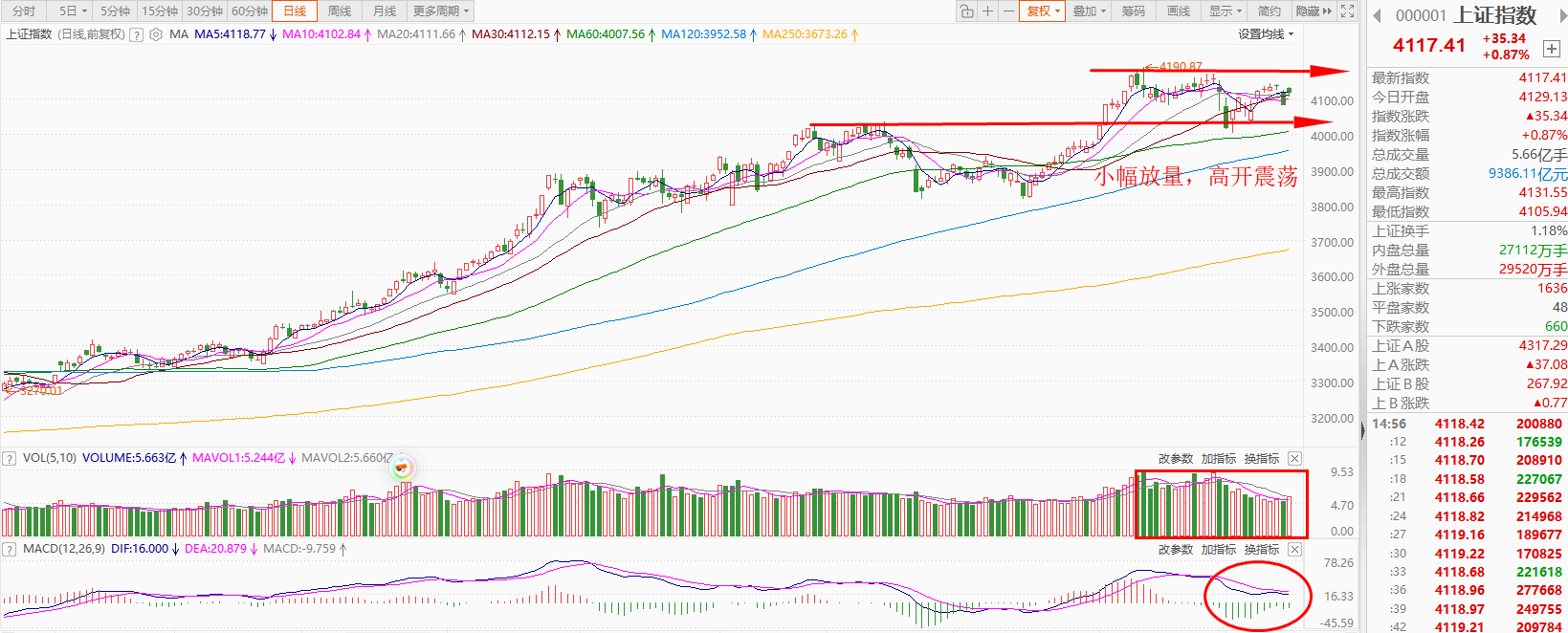Open the 复权 dropdown menu

pos(1043,11)
